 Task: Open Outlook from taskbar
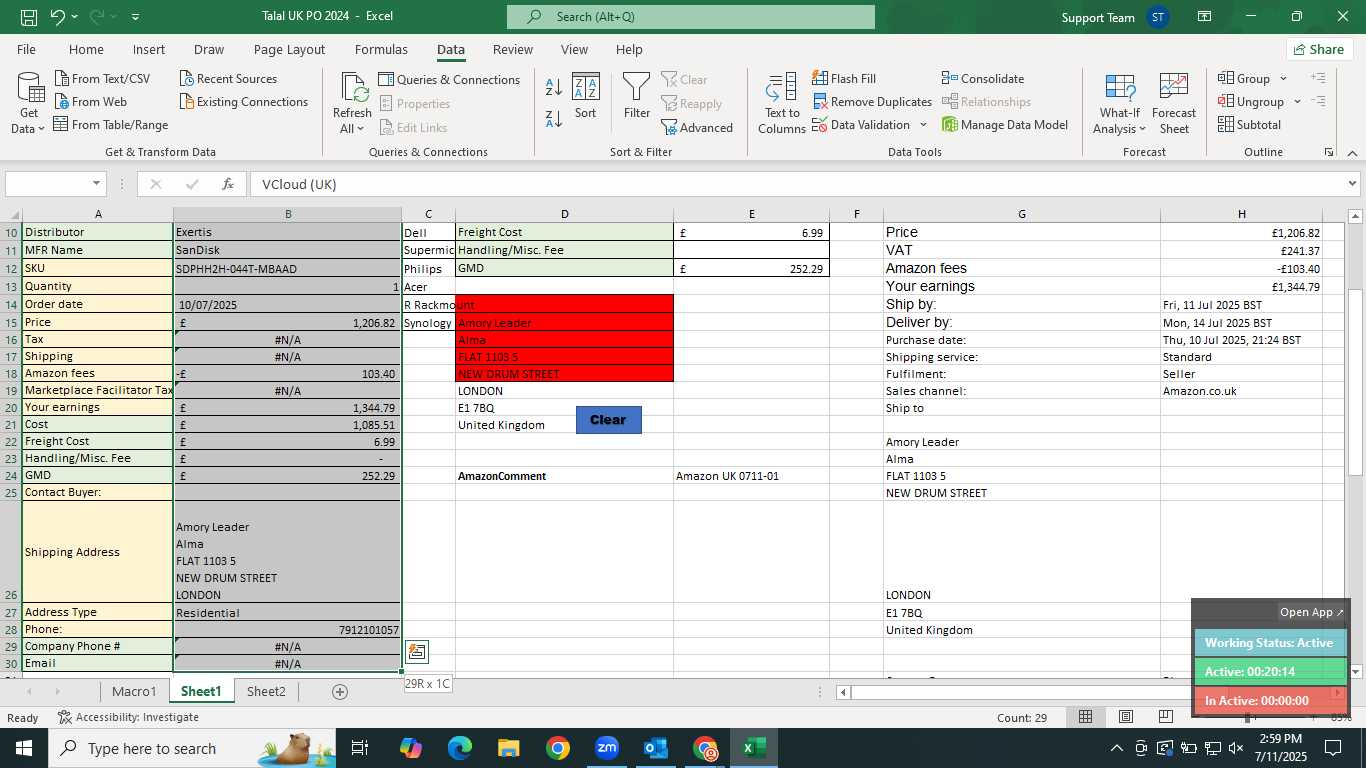click(x=656, y=748)
